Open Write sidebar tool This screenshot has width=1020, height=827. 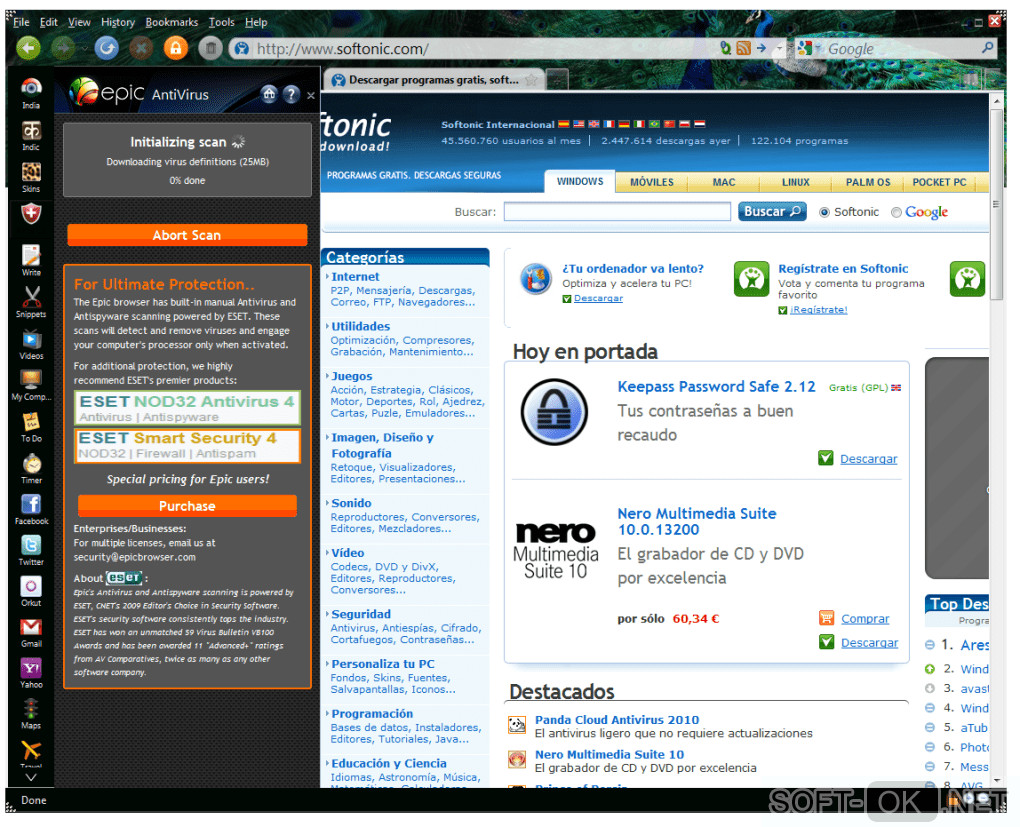[31, 260]
